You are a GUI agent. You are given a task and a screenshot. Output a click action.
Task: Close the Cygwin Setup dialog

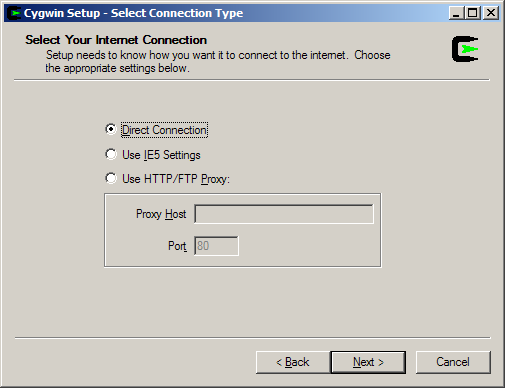(x=491, y=13)
